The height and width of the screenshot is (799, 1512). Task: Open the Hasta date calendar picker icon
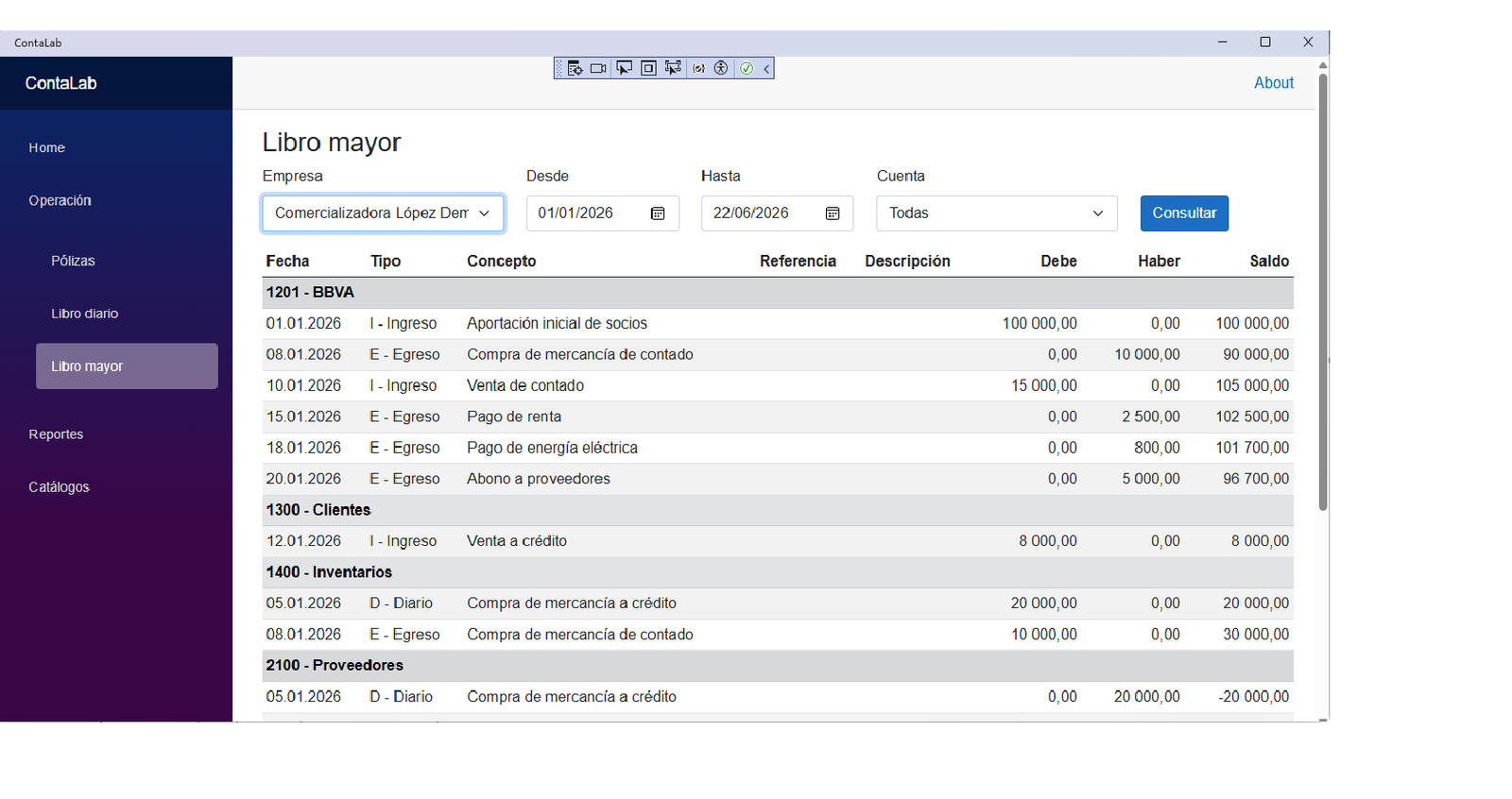(833, 213)
